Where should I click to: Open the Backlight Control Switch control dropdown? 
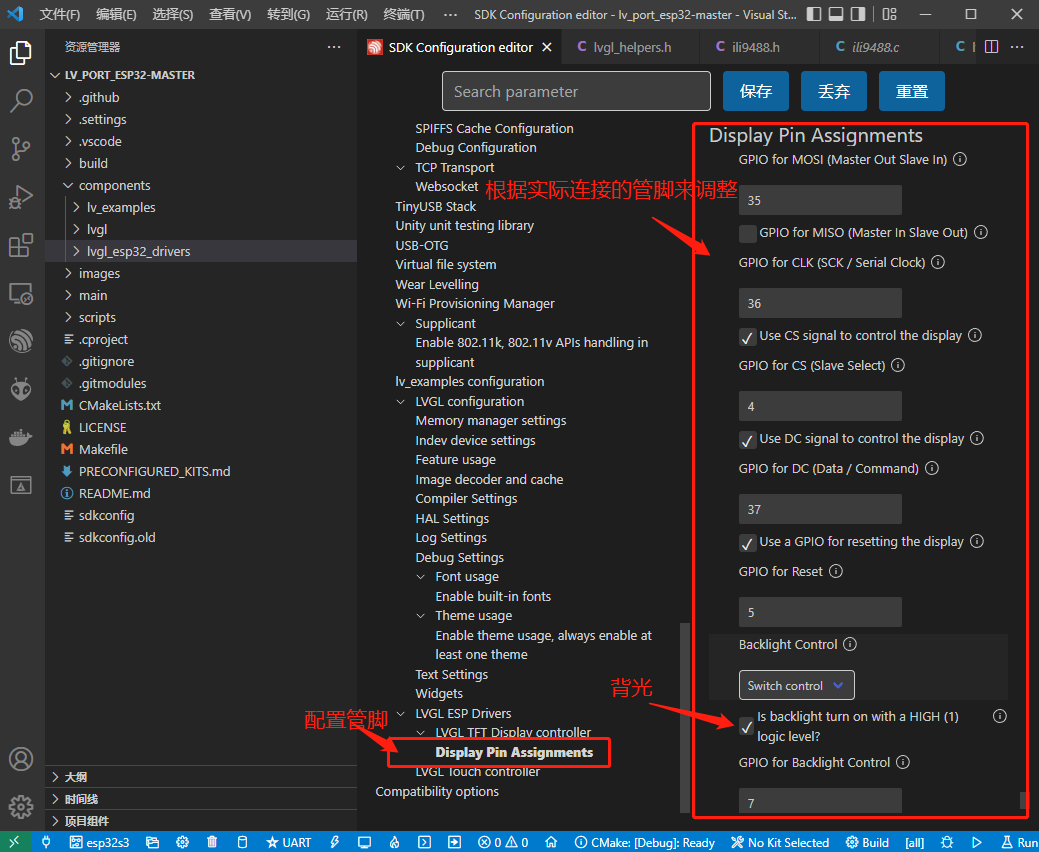coord(796,685)
